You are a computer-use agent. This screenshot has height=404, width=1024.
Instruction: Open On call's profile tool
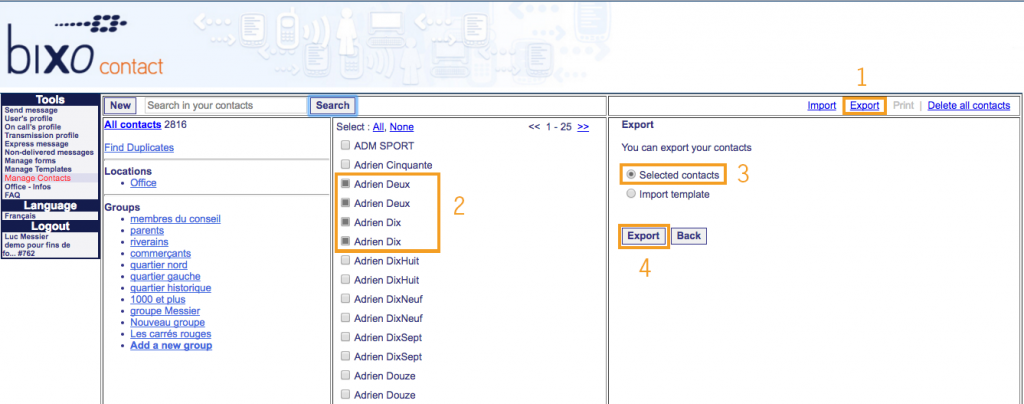(x=33, y=127)
